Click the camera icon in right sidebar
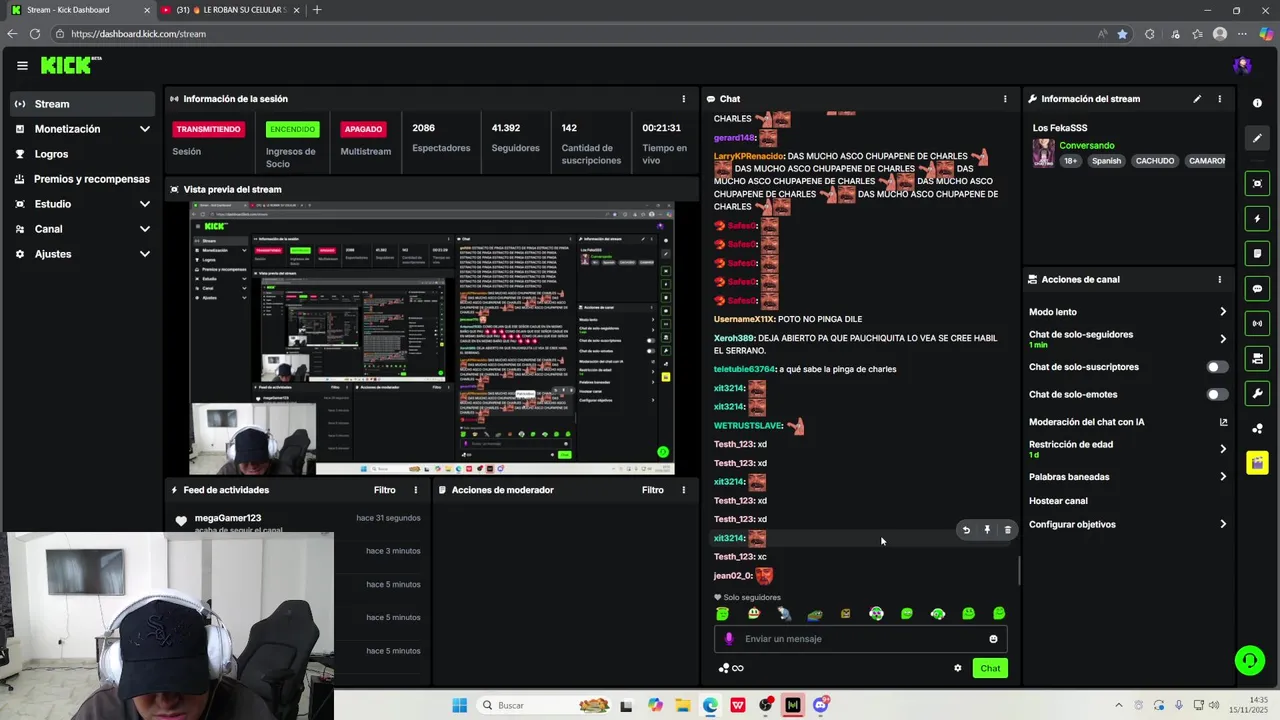The width and height of the screenshot is (1280, 720). [1257, 358]
